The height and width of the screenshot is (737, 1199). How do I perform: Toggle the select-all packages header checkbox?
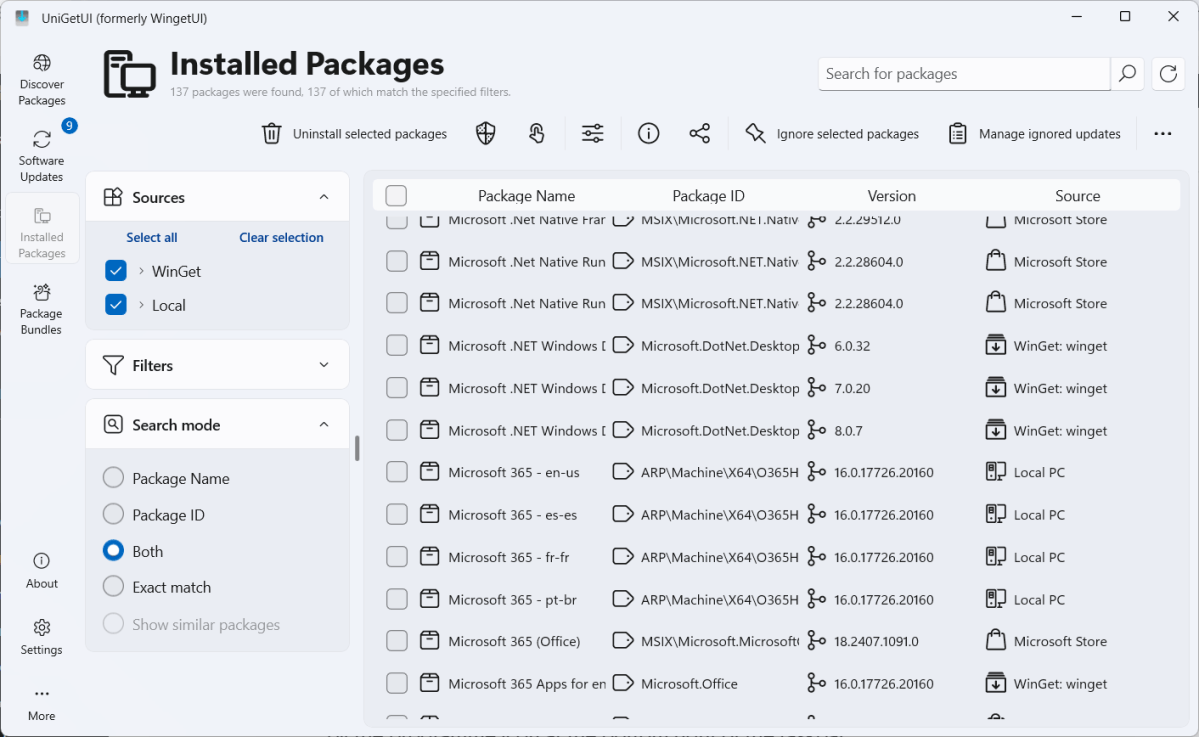tap(396, 196)
